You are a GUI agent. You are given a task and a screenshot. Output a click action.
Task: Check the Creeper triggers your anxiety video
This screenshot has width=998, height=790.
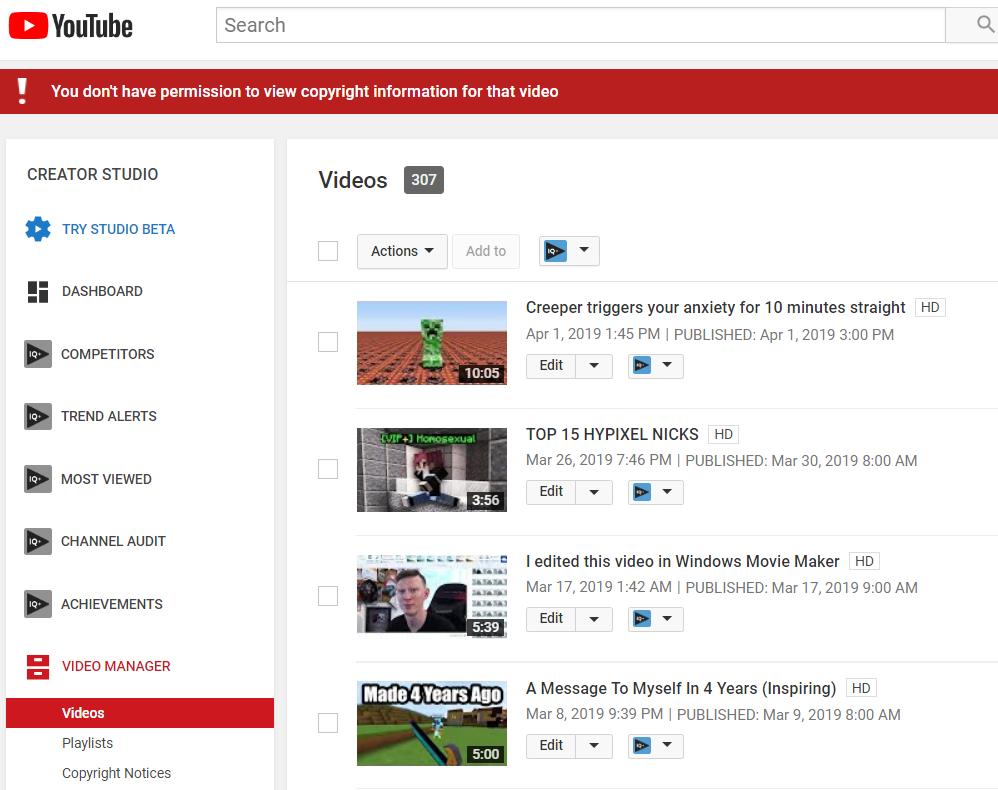328,342
